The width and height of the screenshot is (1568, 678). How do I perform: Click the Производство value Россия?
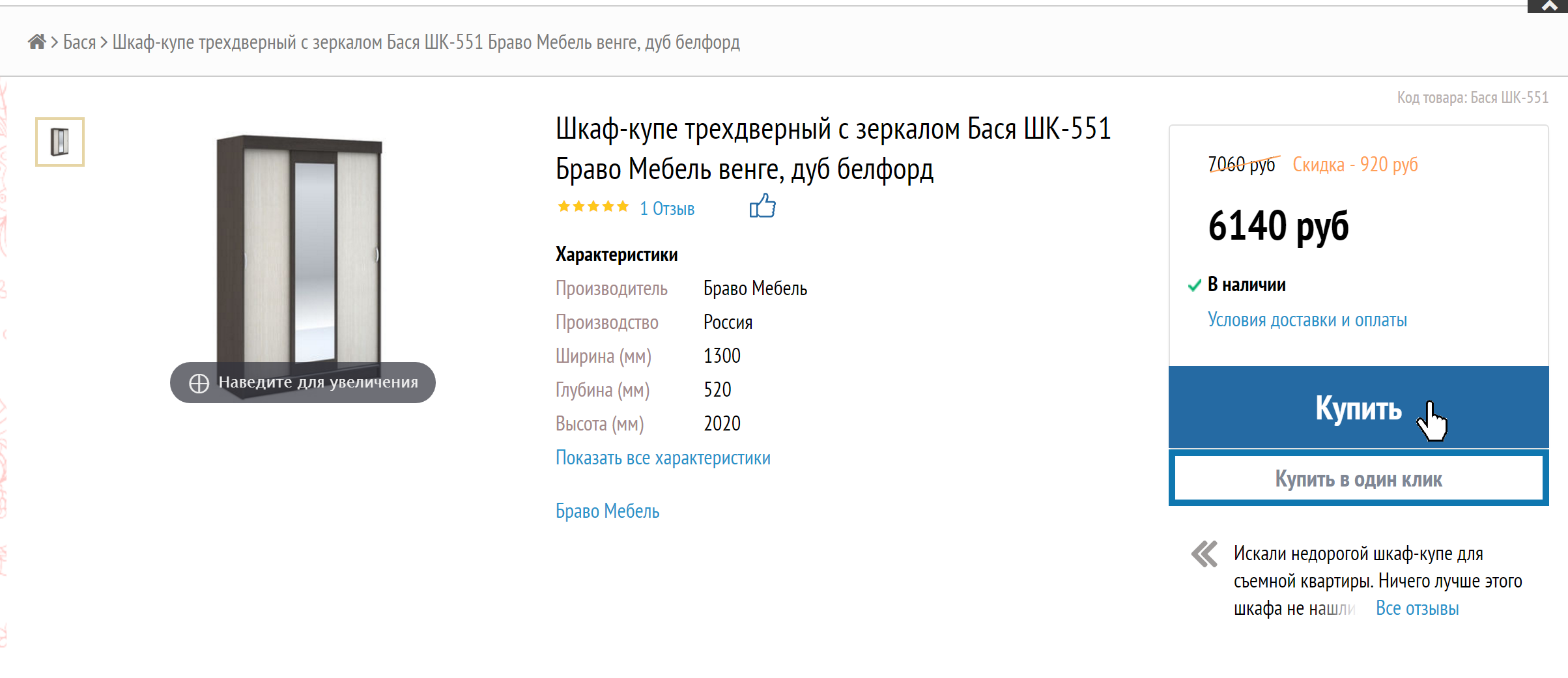coord(728,322)
